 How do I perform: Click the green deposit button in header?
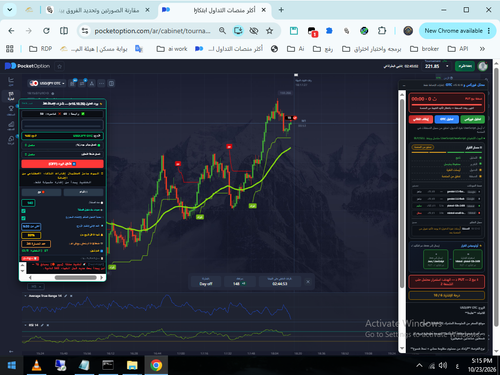click(465, 66)
